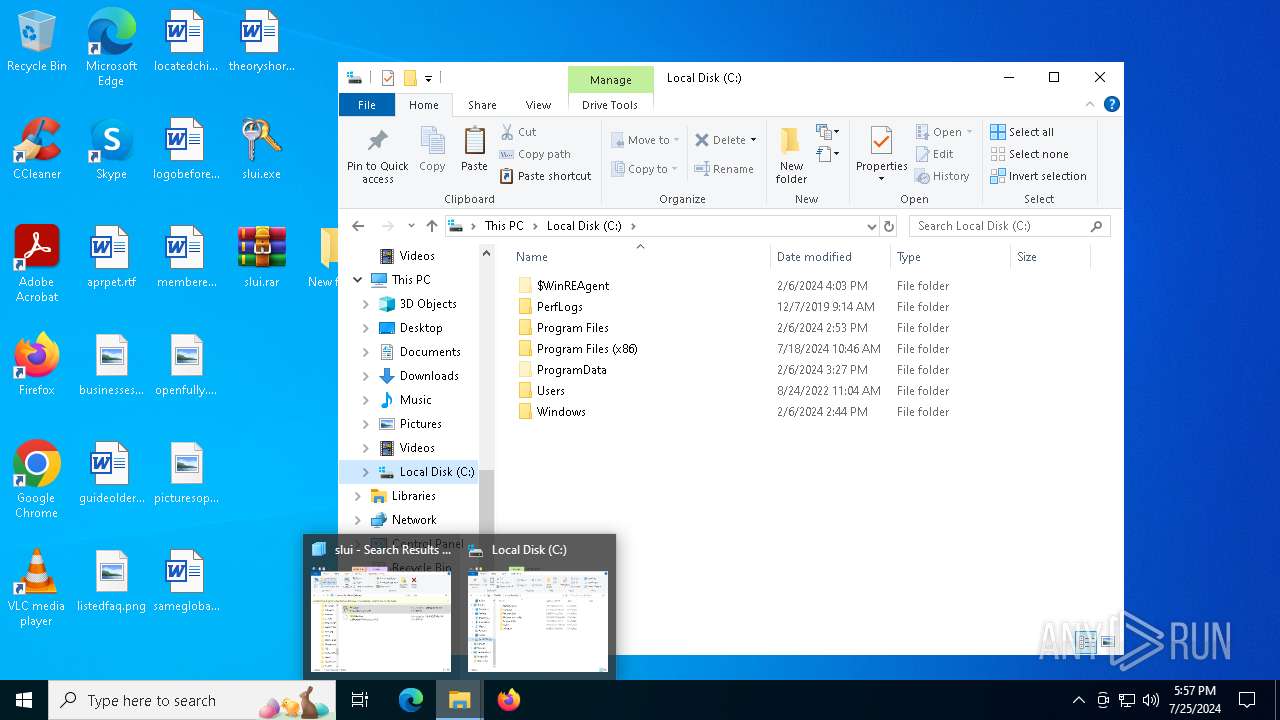
Task: Click the Paste ribbon icon
Action: tap(474, 149)
